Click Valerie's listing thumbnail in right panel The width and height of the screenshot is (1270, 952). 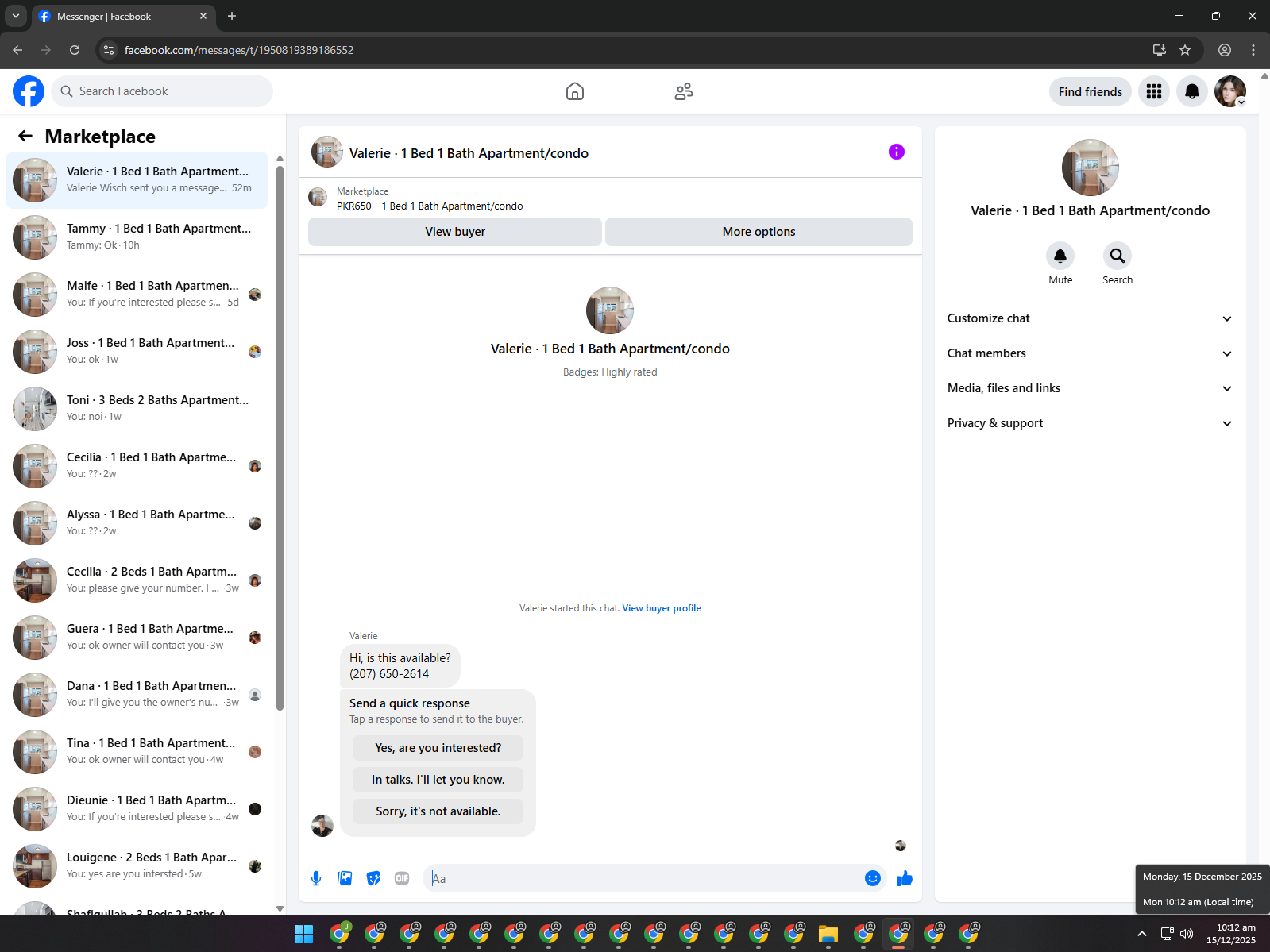(x=1091, y=168)
